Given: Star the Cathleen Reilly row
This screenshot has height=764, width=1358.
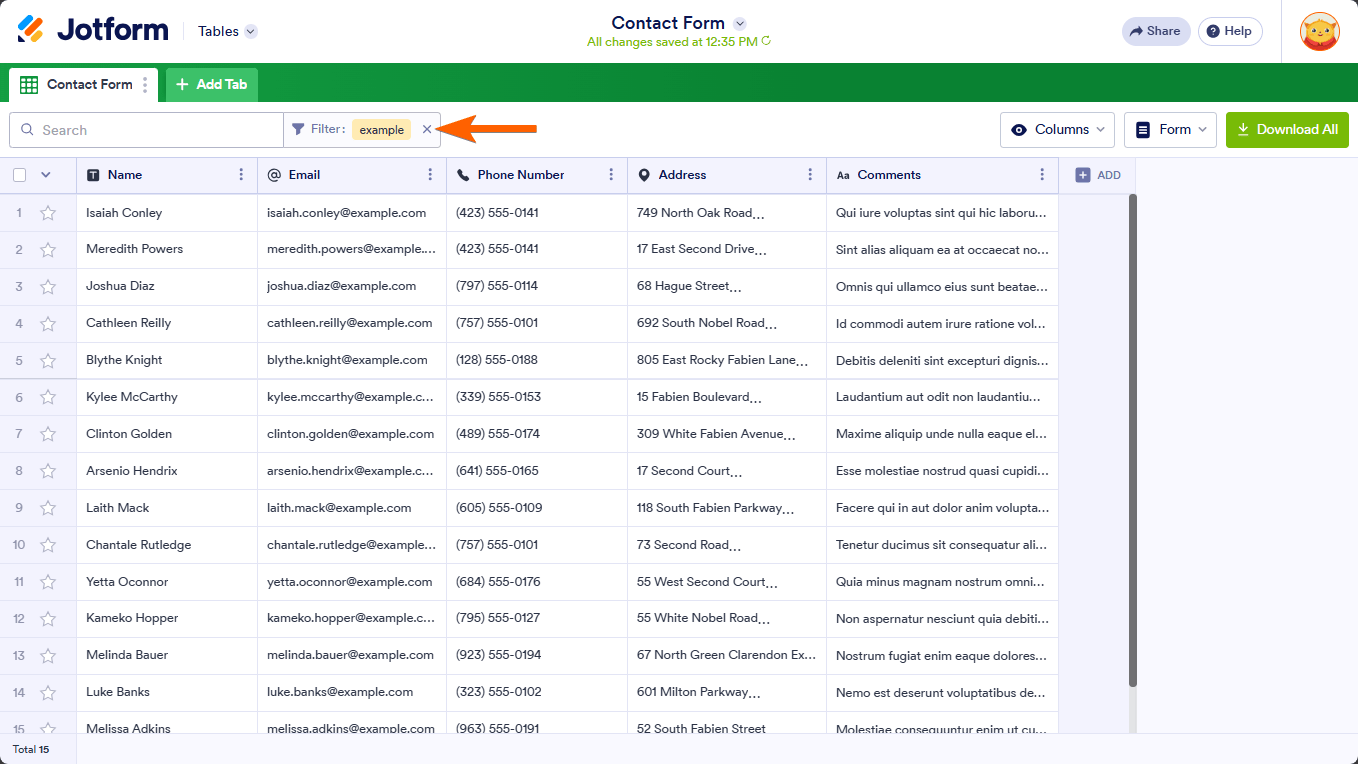Looking at the screenshot, I should tap(48, 324).
